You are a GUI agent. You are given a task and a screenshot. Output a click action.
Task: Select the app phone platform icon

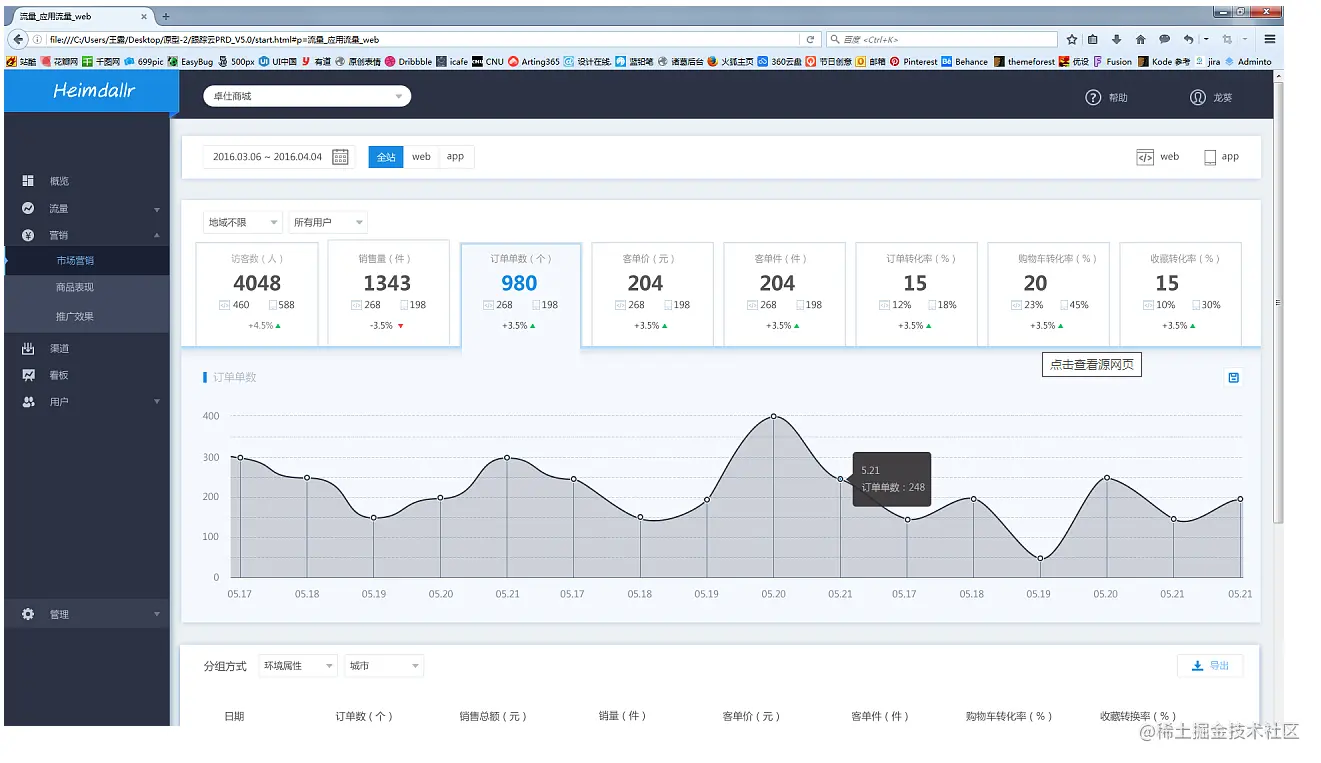pyautogui.click(x=1210, y=157)
